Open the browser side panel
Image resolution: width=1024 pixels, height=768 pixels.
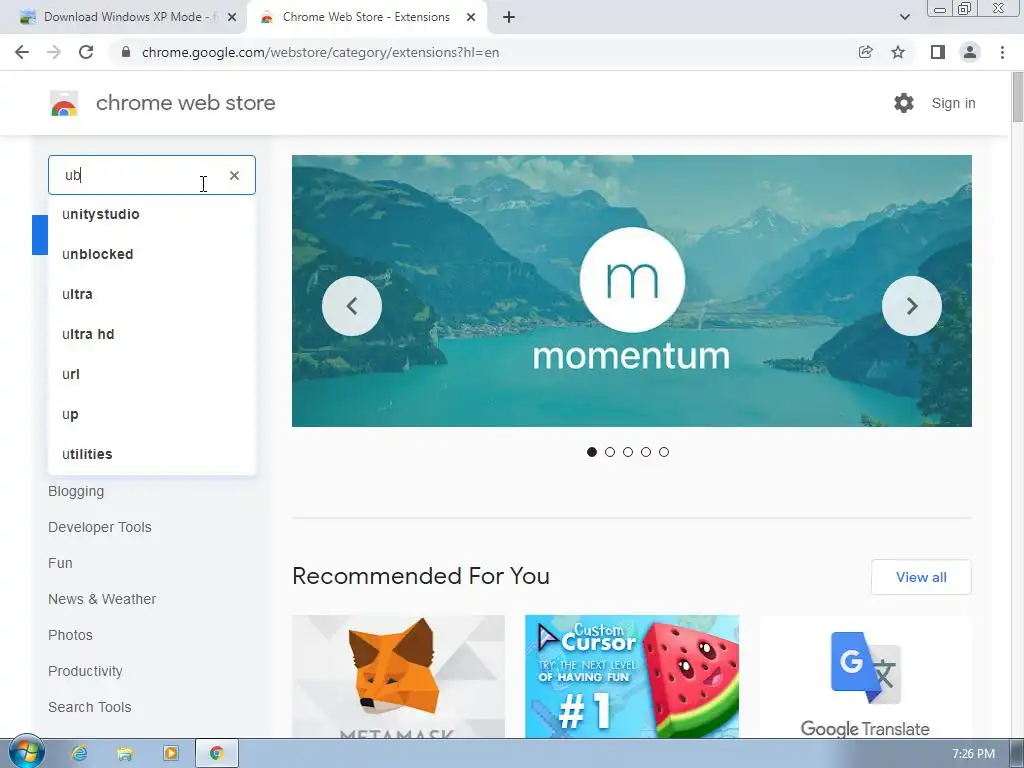[x=938, y=52]
